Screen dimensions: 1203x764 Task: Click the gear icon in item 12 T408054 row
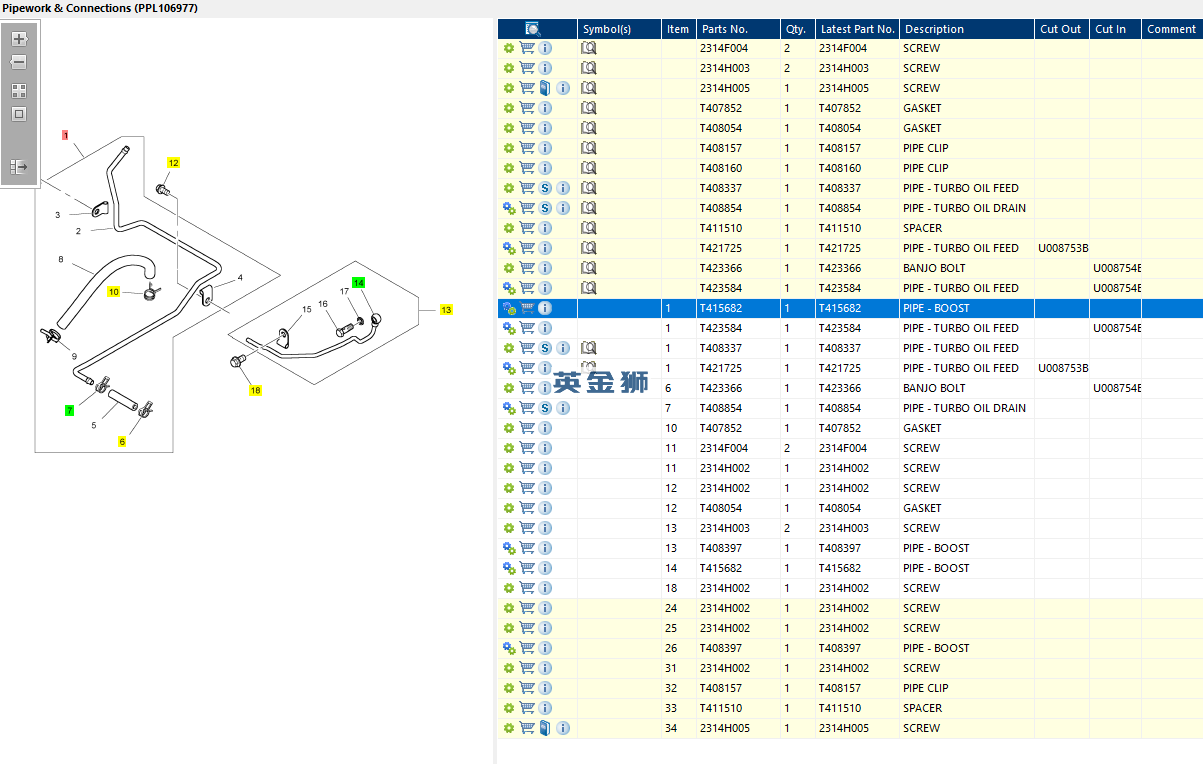[508, 508]
